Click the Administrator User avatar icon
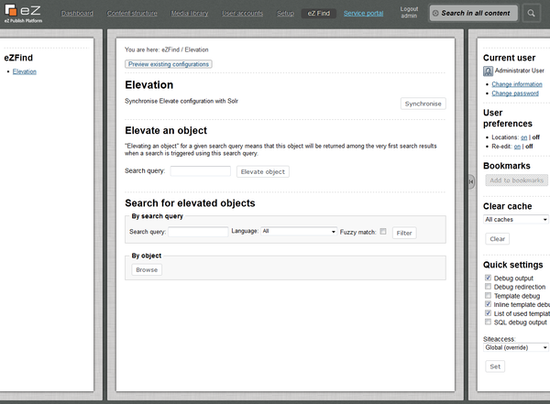The height and width of the screenshot is (404, 550). [x=488, y=71]
